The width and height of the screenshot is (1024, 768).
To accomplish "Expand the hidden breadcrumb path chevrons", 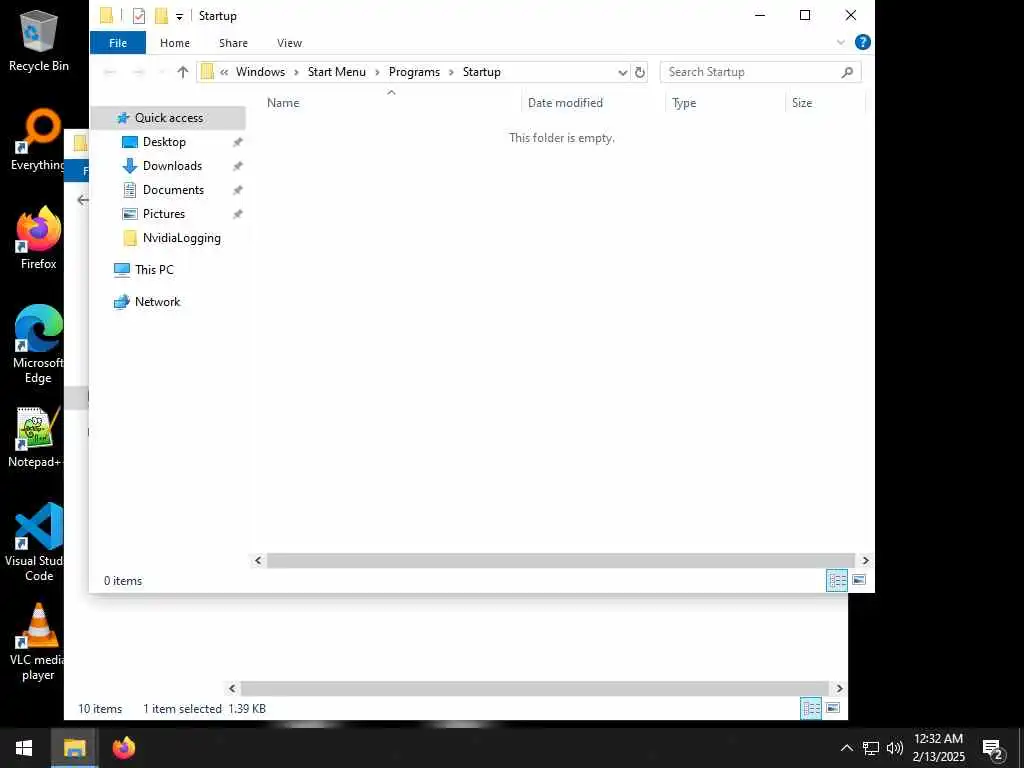I will point(224,72).
